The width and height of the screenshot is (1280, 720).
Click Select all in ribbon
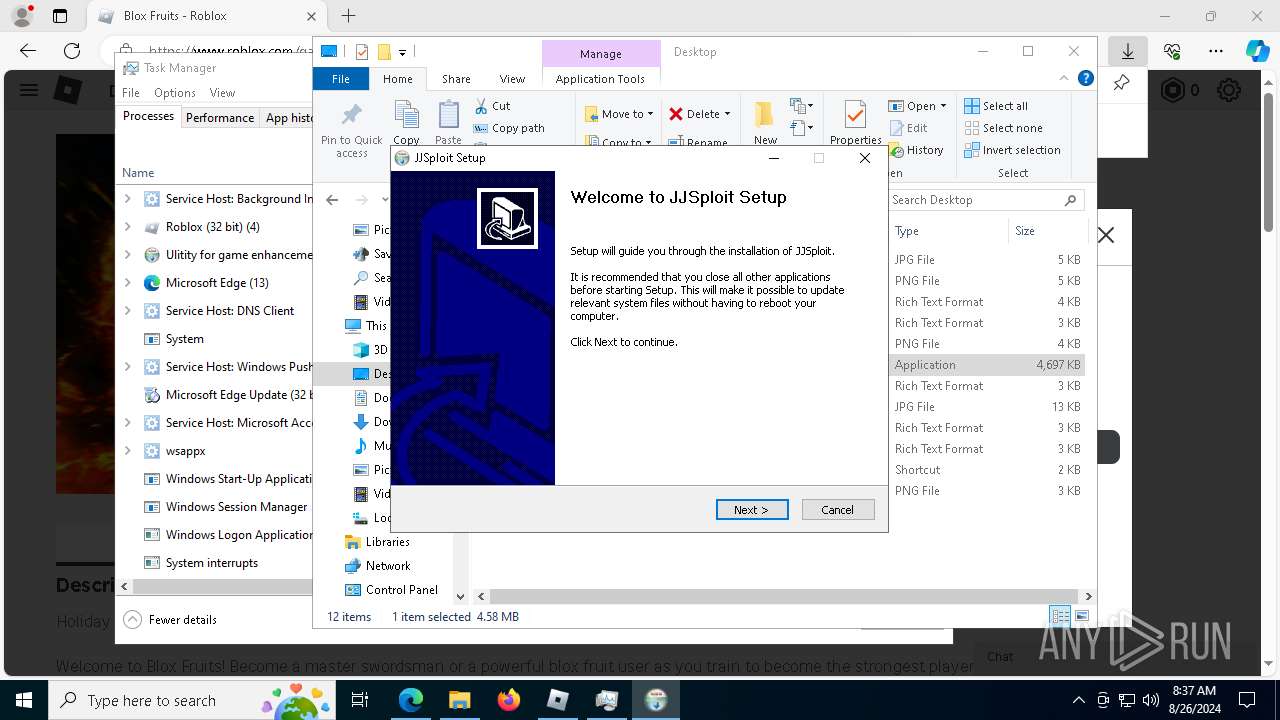point(996,106)
